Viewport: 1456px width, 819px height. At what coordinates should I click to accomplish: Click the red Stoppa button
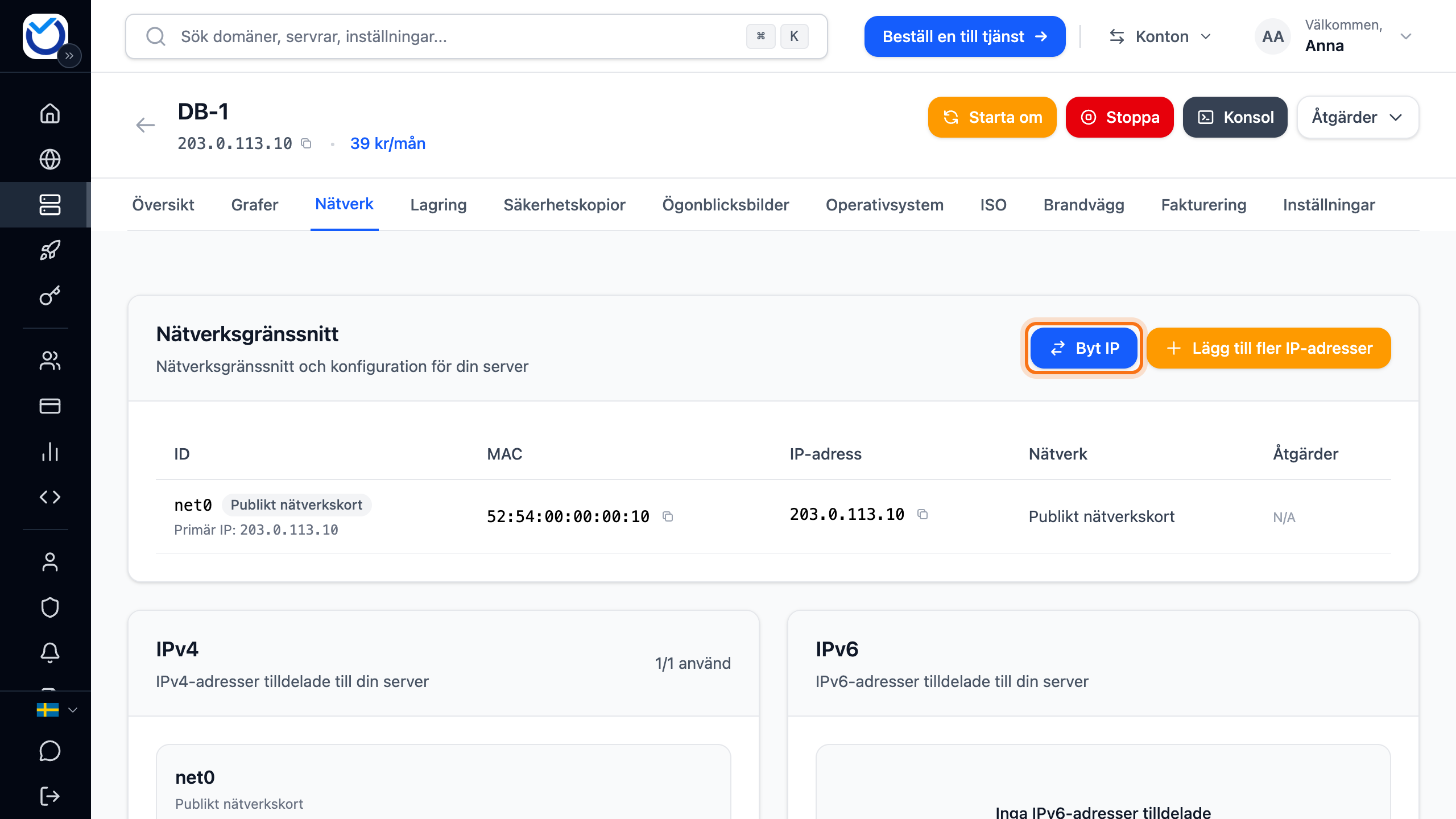click(x=1120, y=117)
